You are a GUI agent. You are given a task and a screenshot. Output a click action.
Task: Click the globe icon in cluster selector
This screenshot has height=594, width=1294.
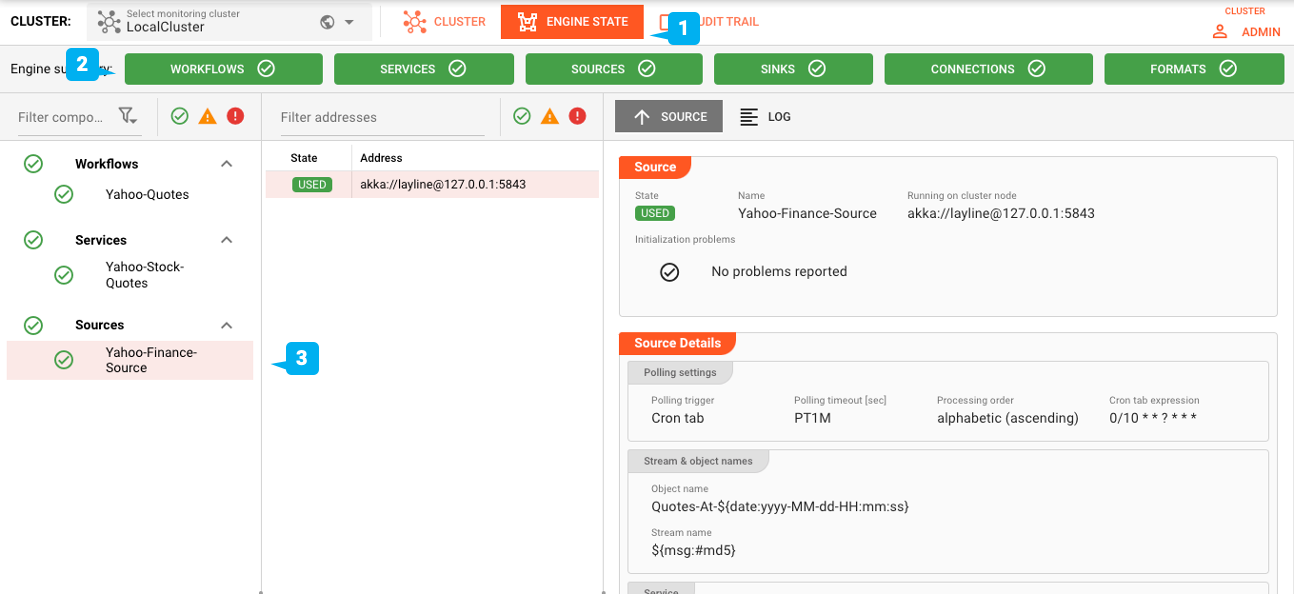point(327,22)
